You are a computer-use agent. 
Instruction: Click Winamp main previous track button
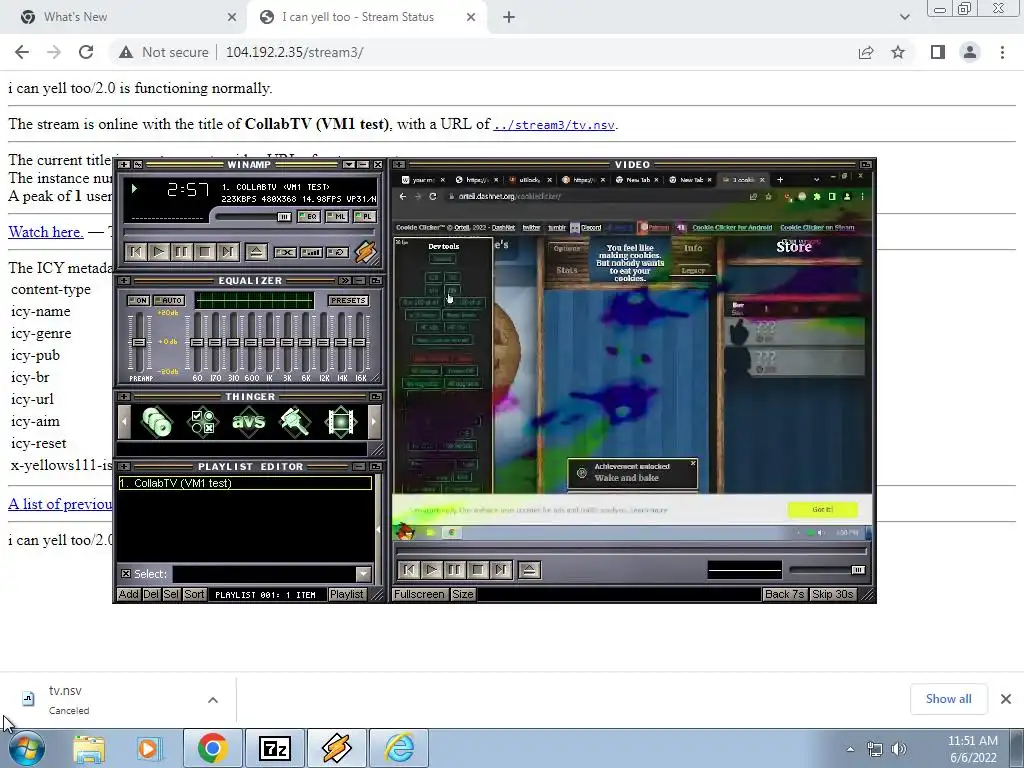click(136, 252)
